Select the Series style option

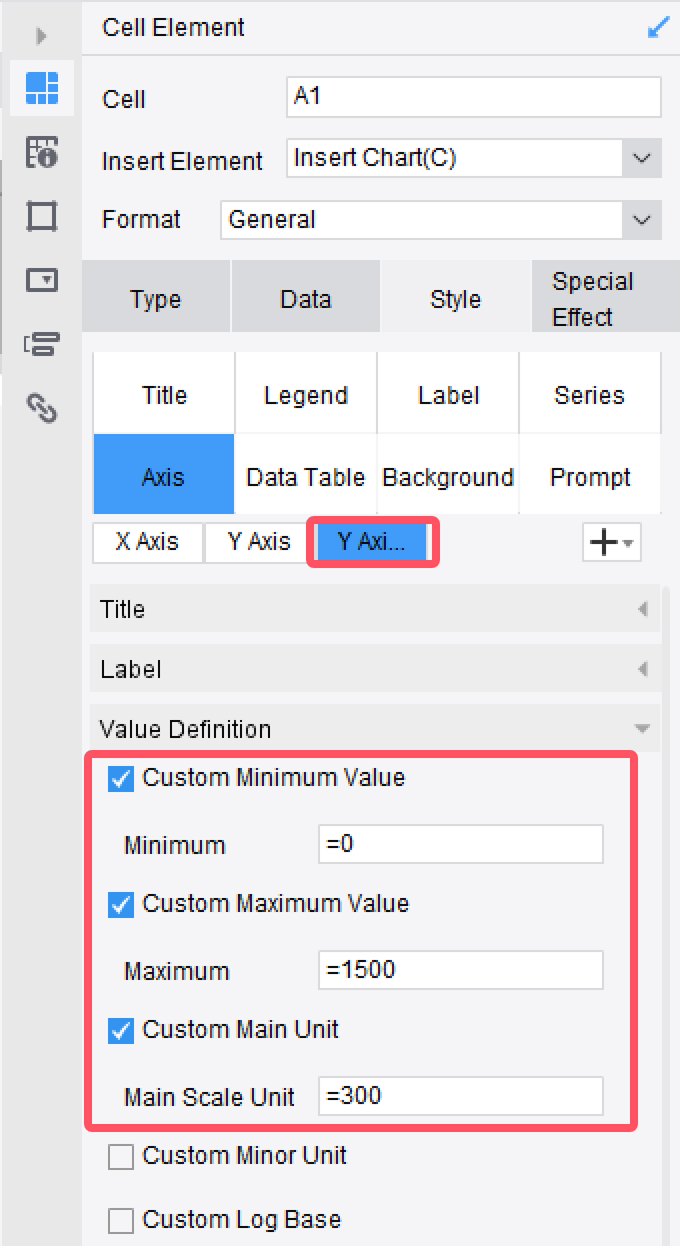[x=590, y=393]
